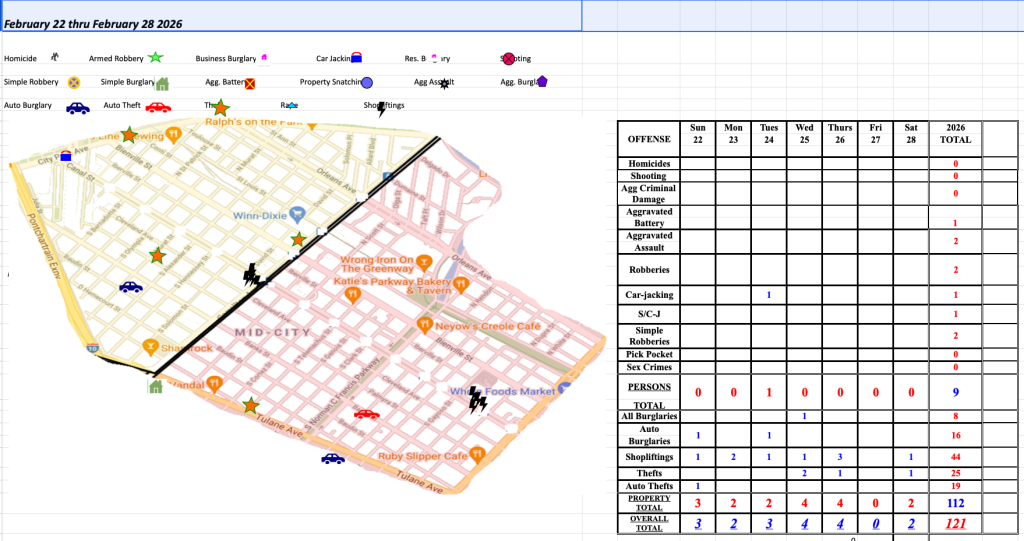
Task: Select the Simple Robbery yellow circle icon
Action: [73, 83]
